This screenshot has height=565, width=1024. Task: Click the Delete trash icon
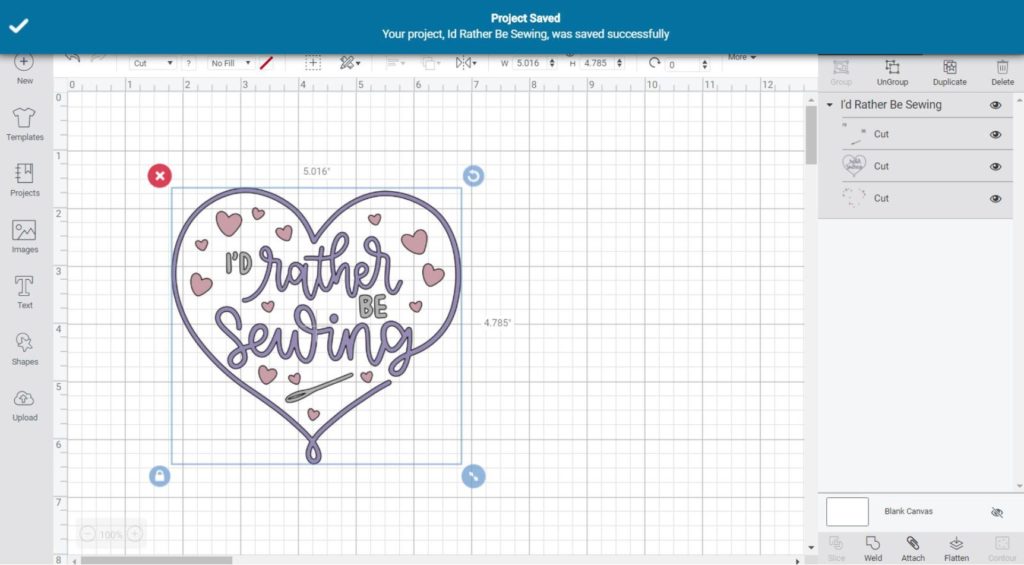[1002, 73]
